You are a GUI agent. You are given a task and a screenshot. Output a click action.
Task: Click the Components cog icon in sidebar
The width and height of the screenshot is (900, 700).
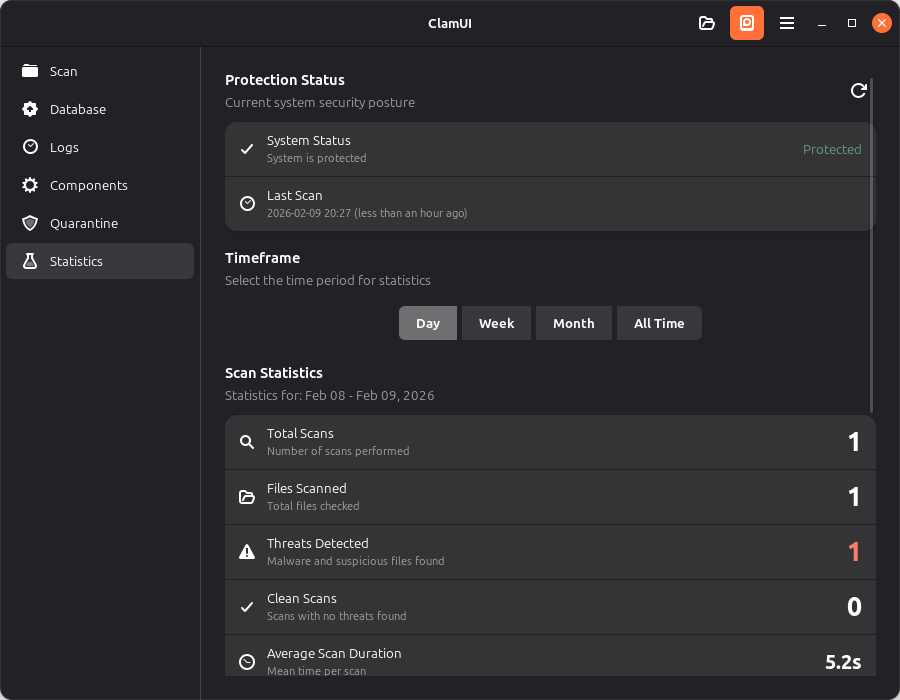click(x=30, y=185)
